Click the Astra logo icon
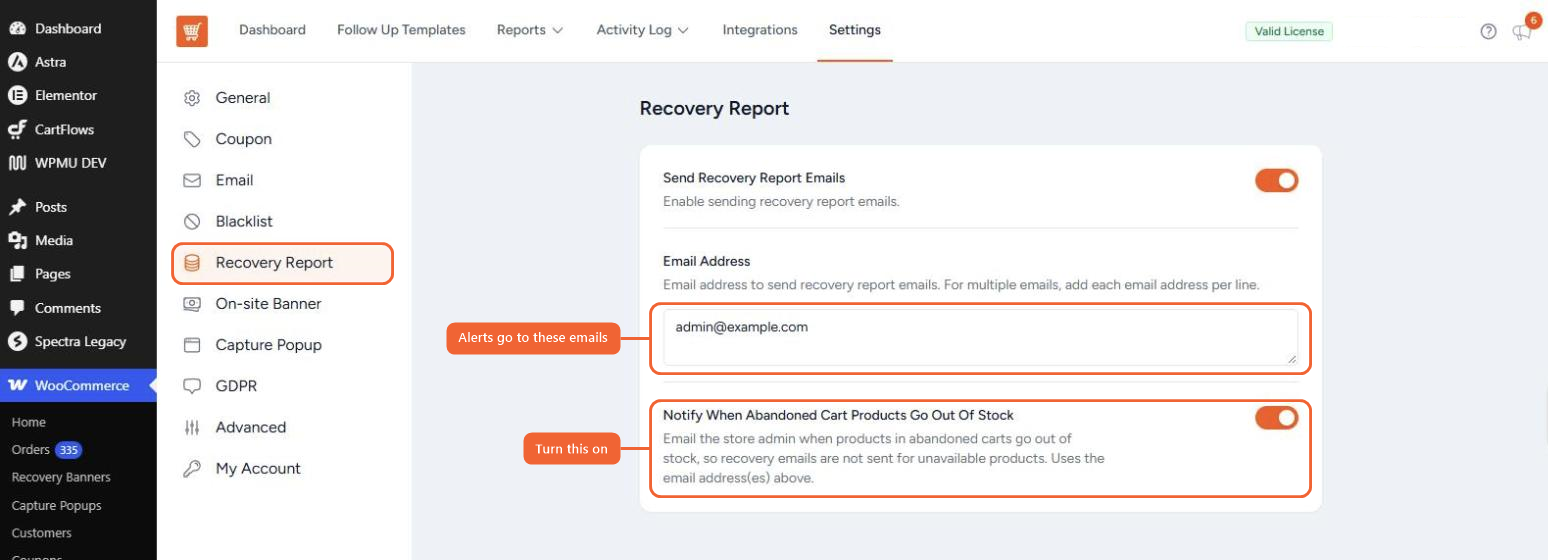This screenshot has width=1548, height=560. tap(17, 62)
